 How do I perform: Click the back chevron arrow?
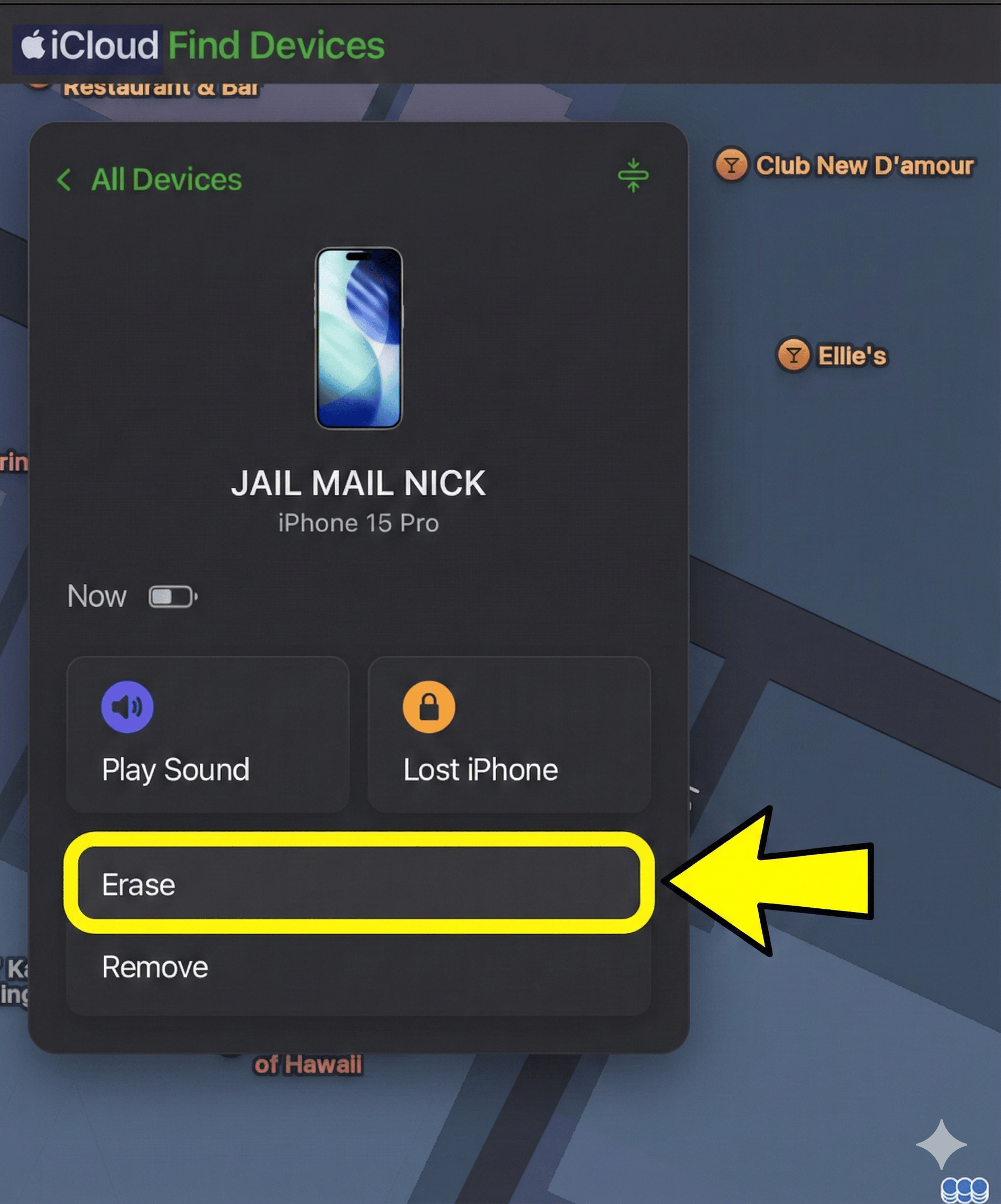click(64, 180)
